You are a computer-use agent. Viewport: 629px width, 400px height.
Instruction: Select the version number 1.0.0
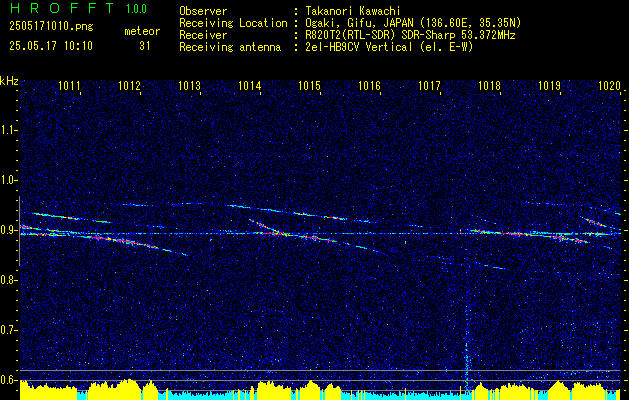click(136, 9)
